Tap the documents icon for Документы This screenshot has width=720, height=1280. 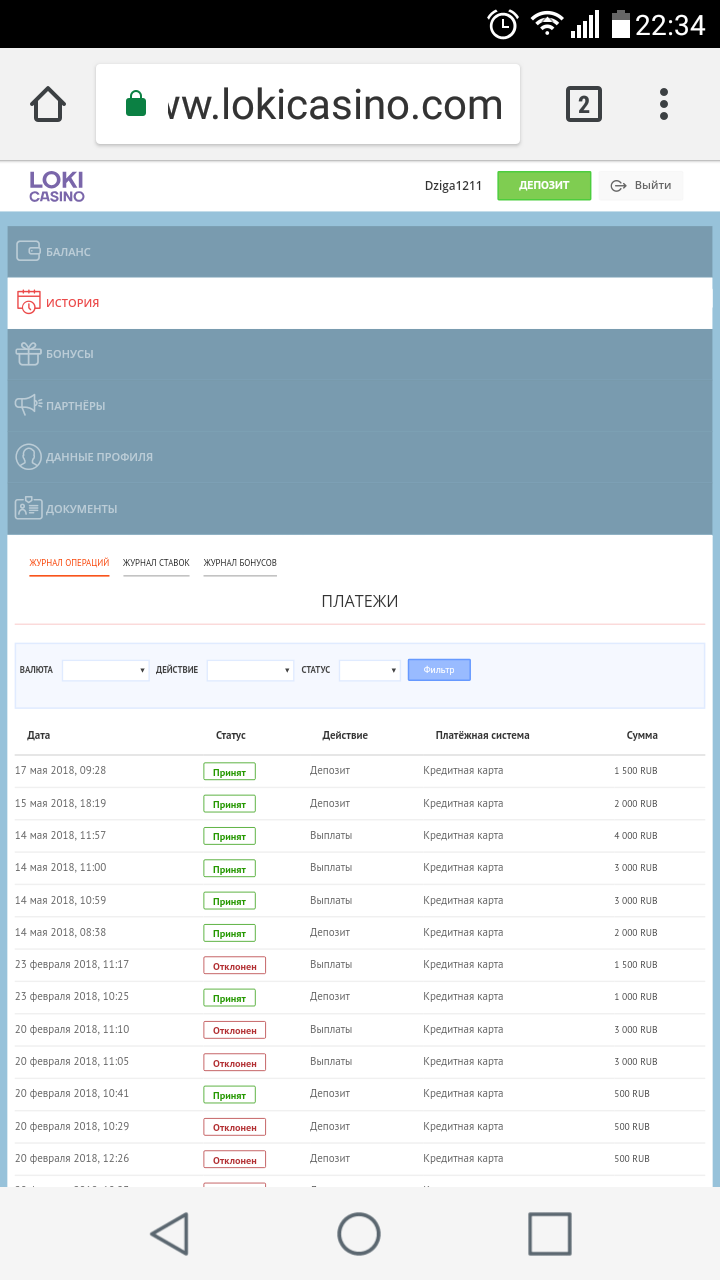28,508
